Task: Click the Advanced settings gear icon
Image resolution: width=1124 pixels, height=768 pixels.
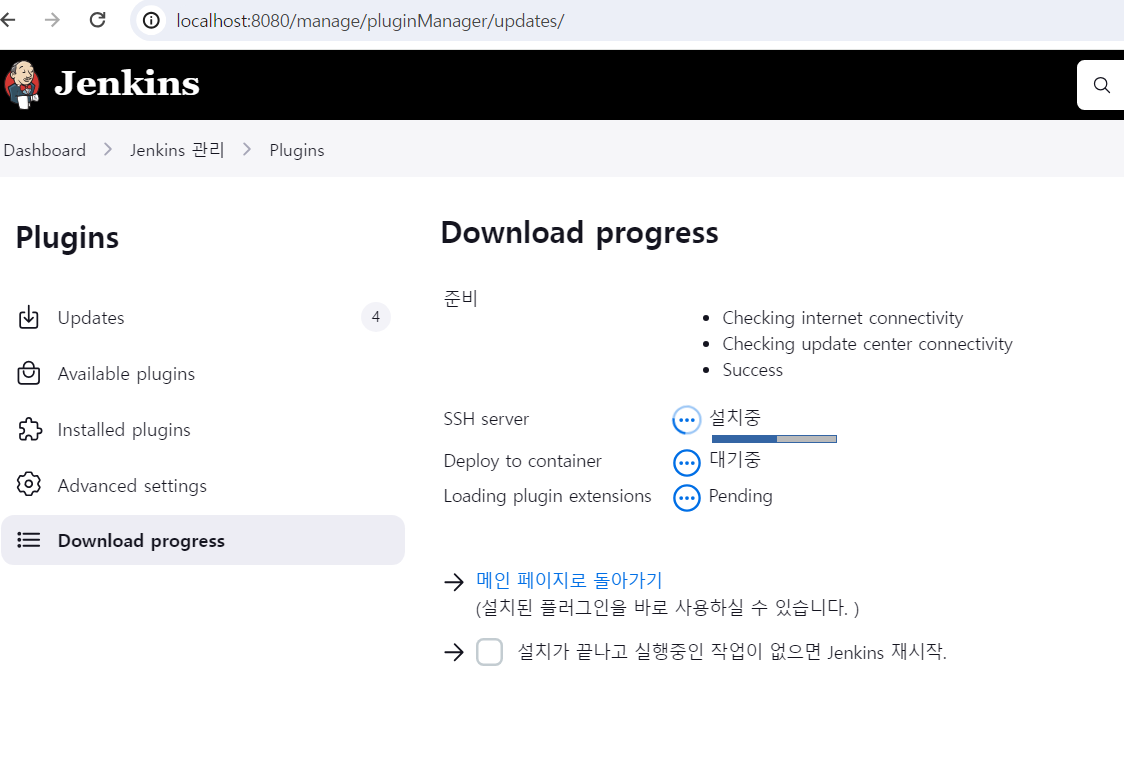Action: 29,484
